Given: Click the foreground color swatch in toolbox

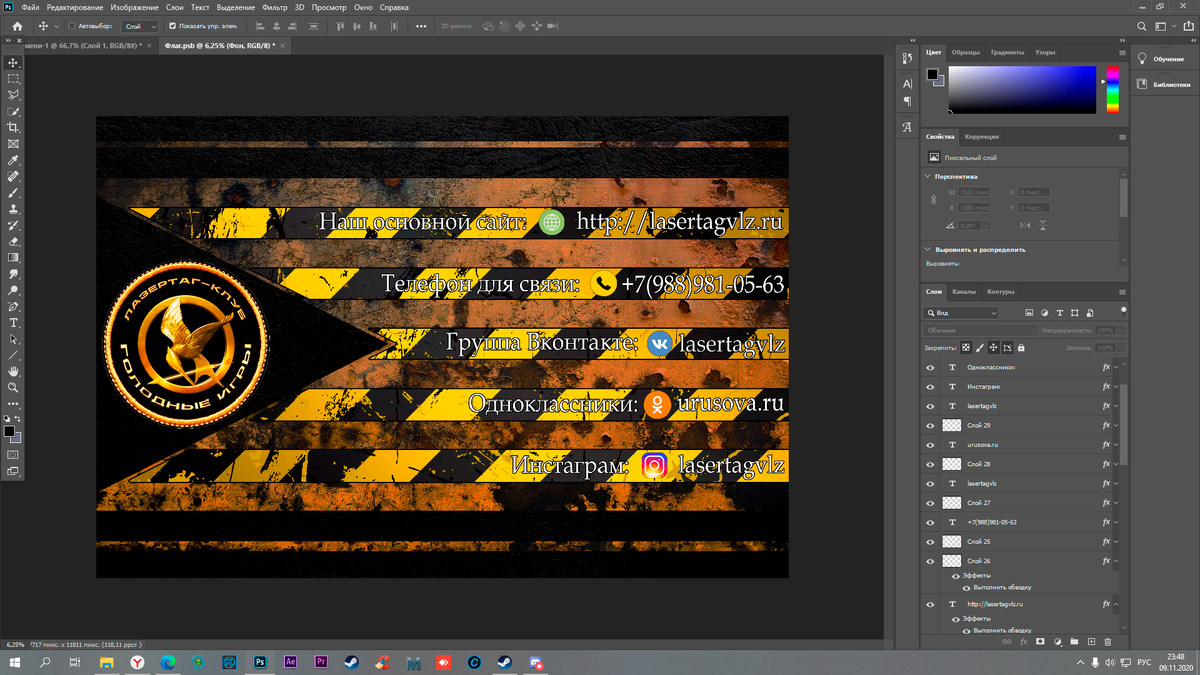Looking at the screenshot, I should pos(9,432).
